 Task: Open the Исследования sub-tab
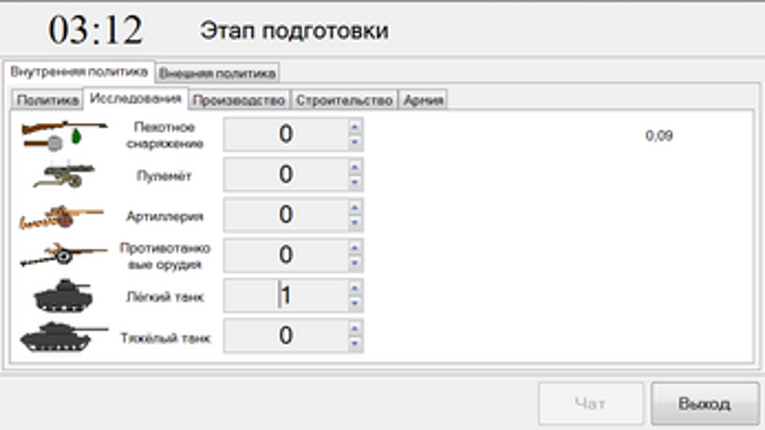(136, 99)
